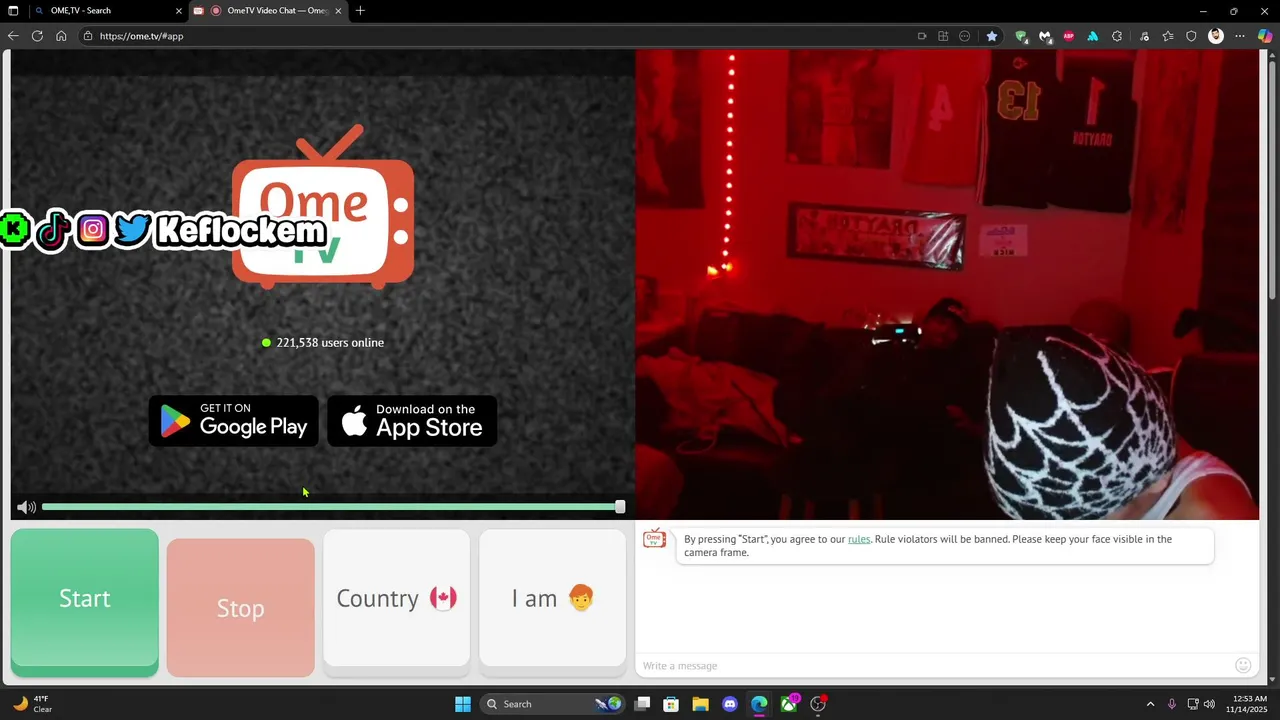1280x720 pixels.
Task: Click the volume slider handle
Action: 620,507
